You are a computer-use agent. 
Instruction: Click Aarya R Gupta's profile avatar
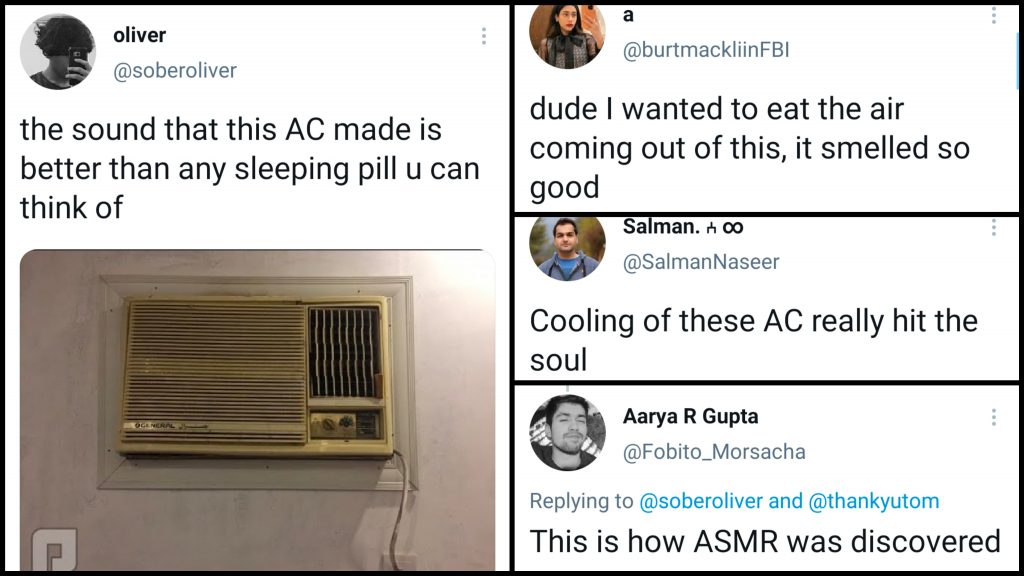567,433
